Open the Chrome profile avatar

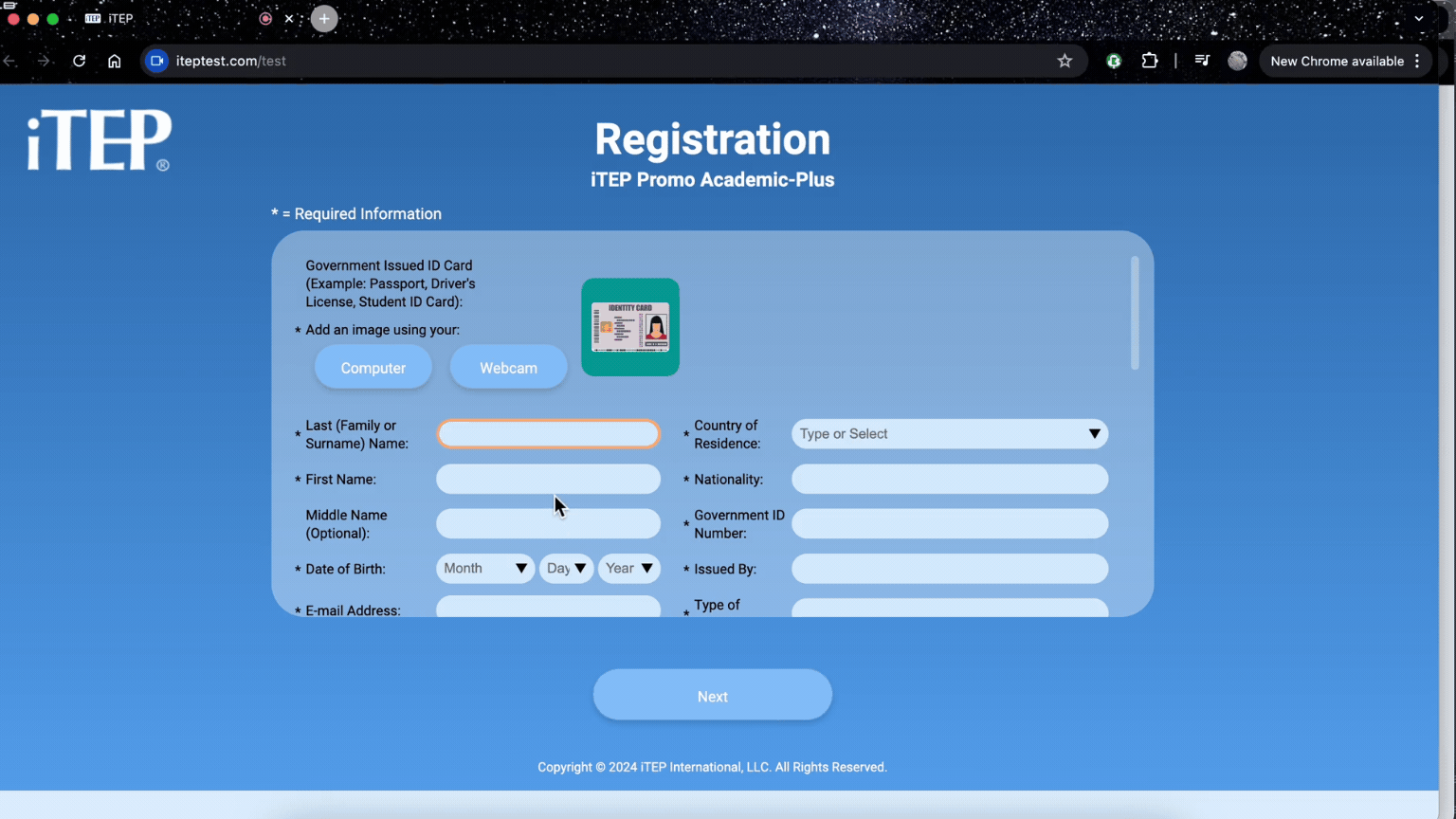click(x=1237, y=61)
